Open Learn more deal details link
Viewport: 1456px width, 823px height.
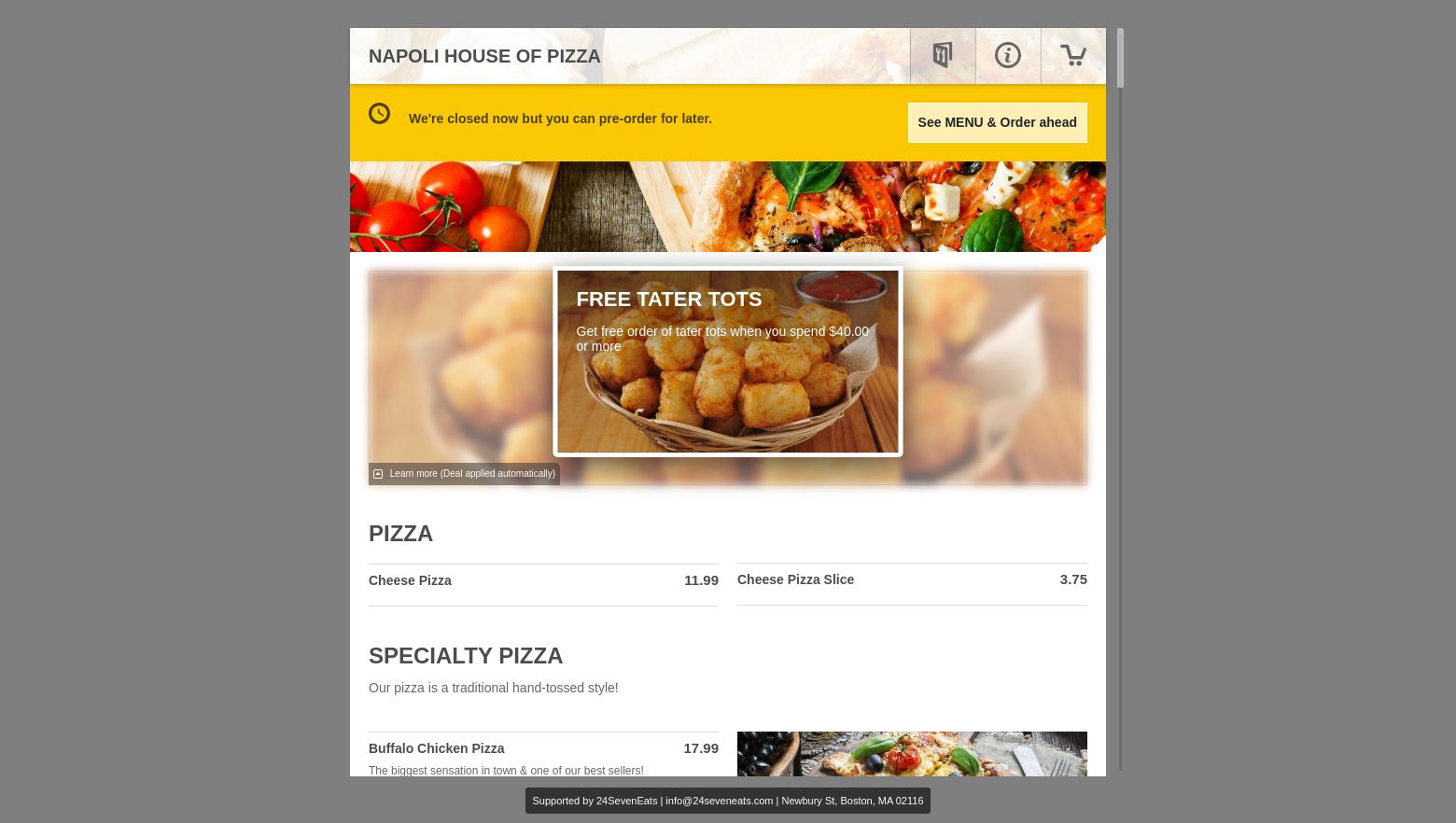point(472,474)
